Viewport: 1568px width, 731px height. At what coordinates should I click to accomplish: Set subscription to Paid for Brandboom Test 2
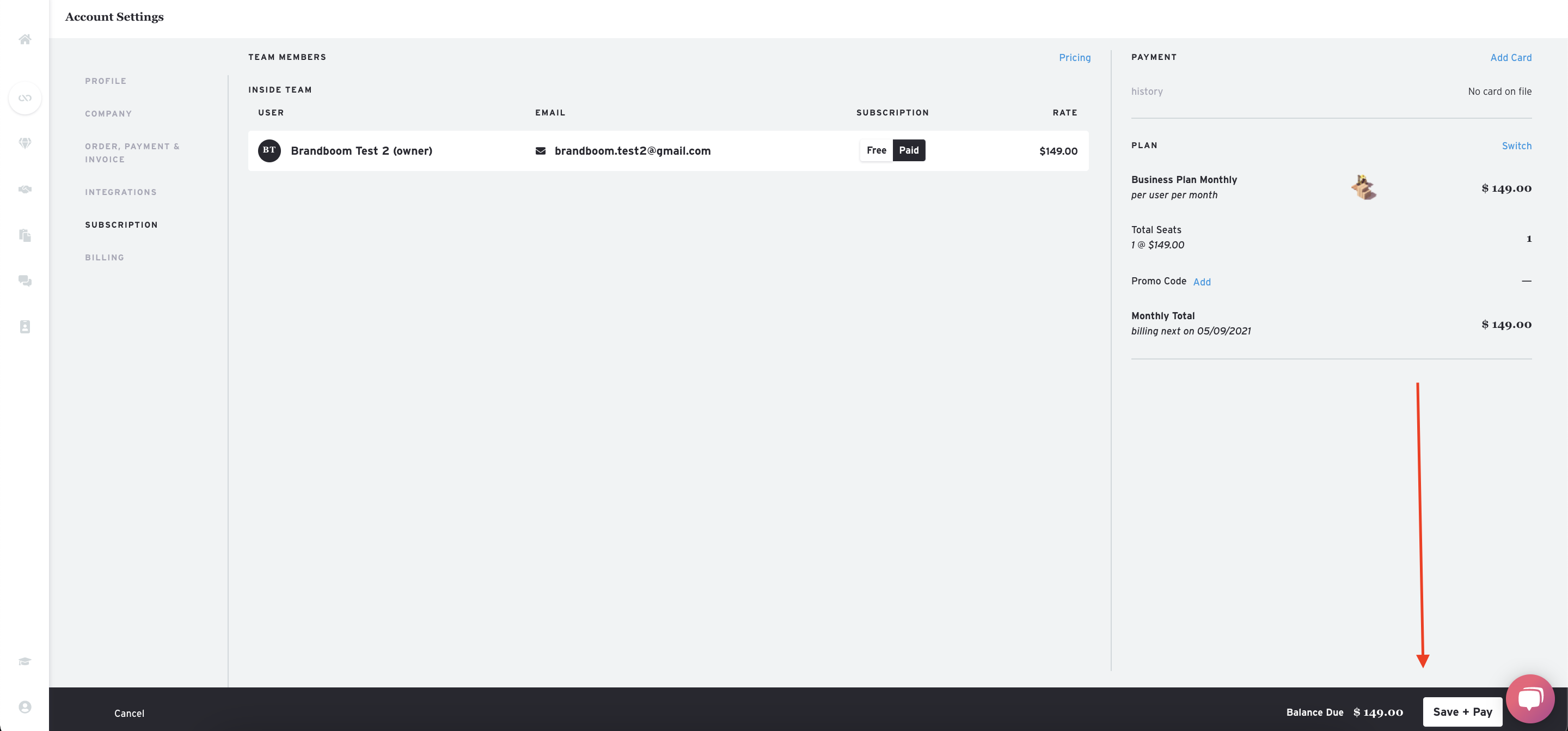pyautogui.click(x=909, y=150)
